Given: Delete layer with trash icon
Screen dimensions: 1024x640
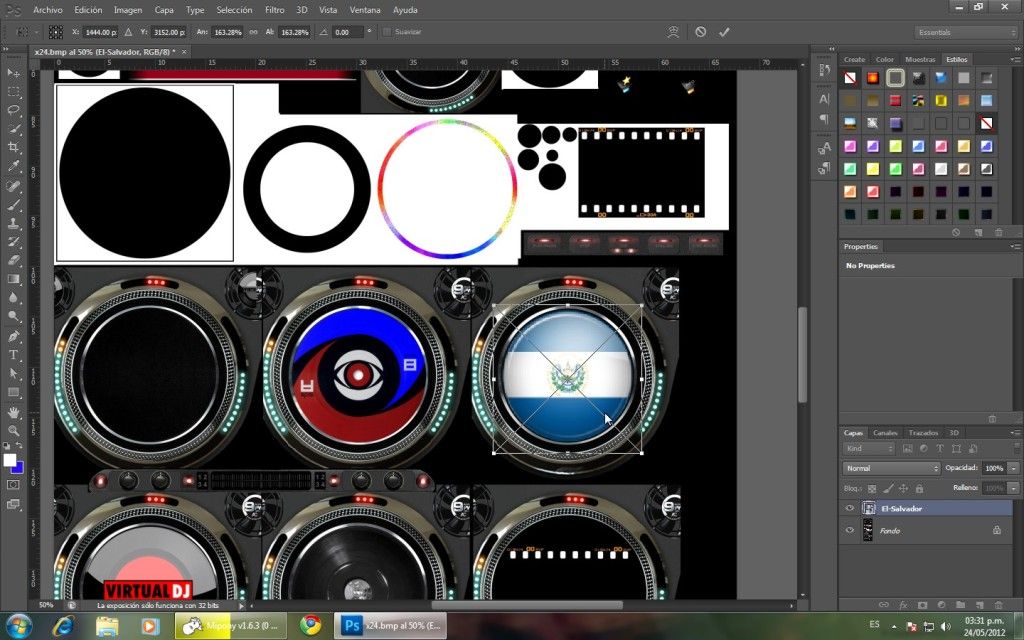Looking at the screenshot, I should point(998,605).
